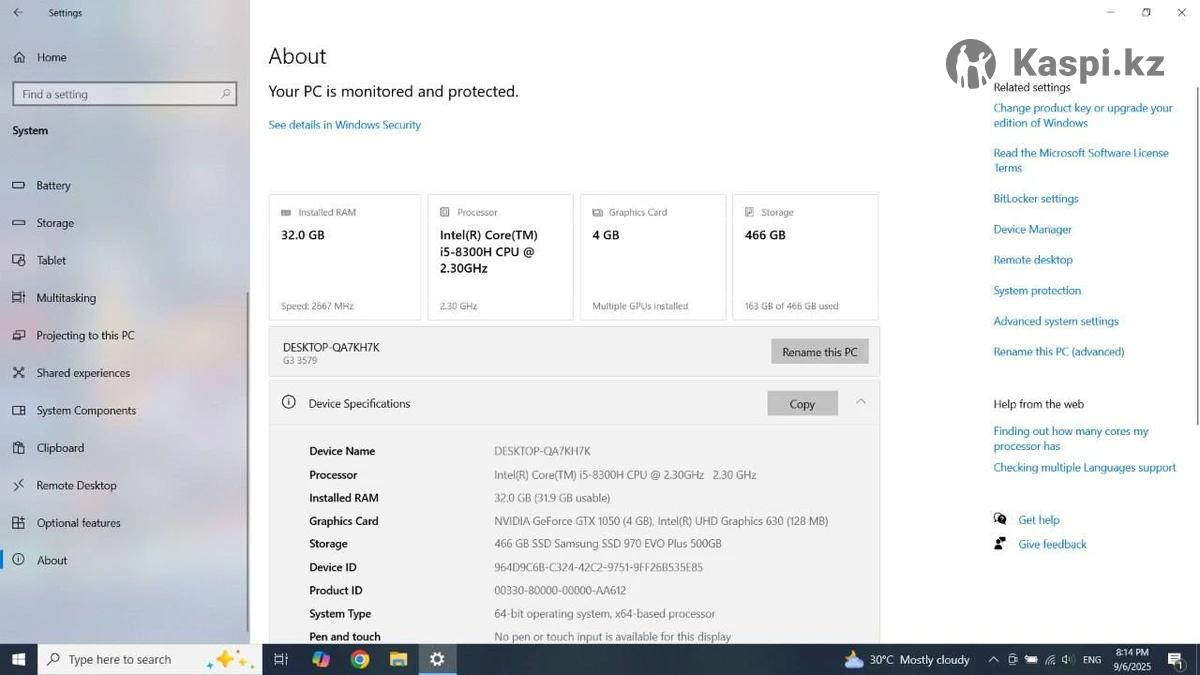Collapse the Device Specifications section
Image resolution: width=1200 pixels, height=675 pixels.
tap(860, 402)
